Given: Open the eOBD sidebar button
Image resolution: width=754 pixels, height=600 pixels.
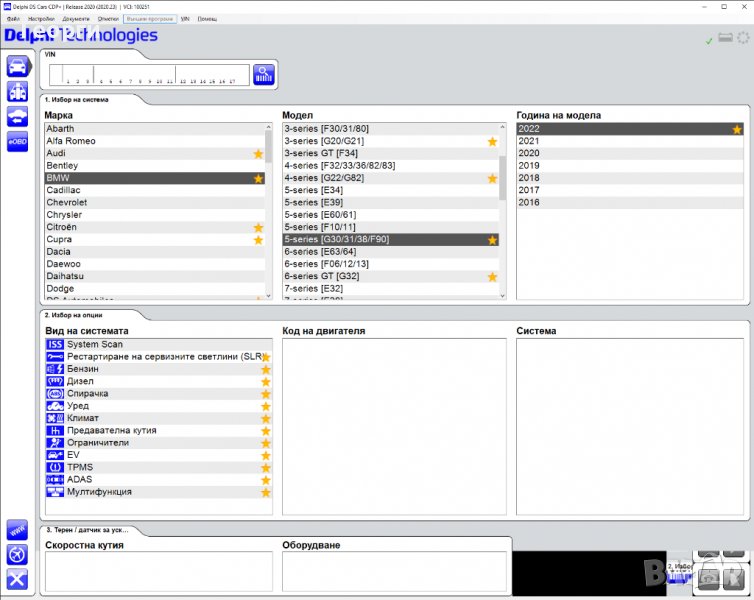Looking at the screenshot, I should coord(17,142).
